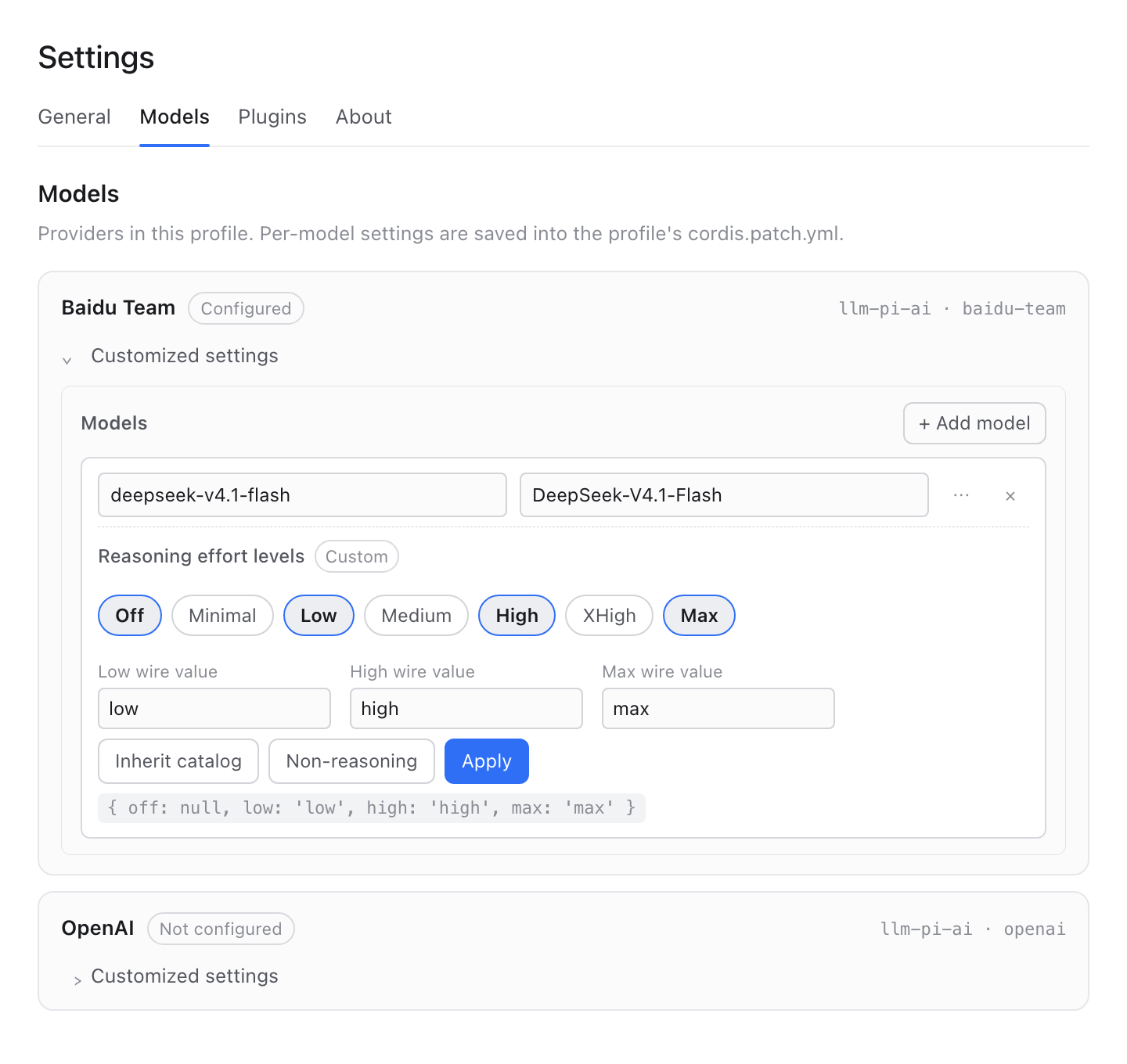Click the reasoning map preview code text
Screen dimensions: 1127x1064
coord(372,807)
